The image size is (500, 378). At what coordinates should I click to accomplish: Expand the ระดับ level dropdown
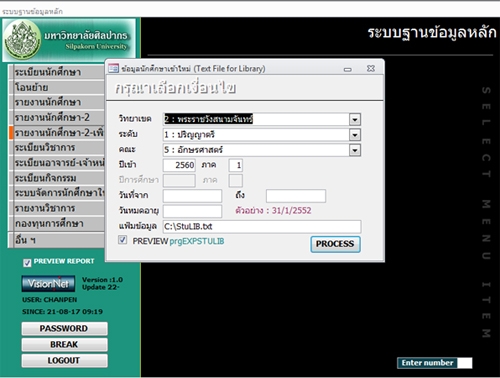(355, 135)
